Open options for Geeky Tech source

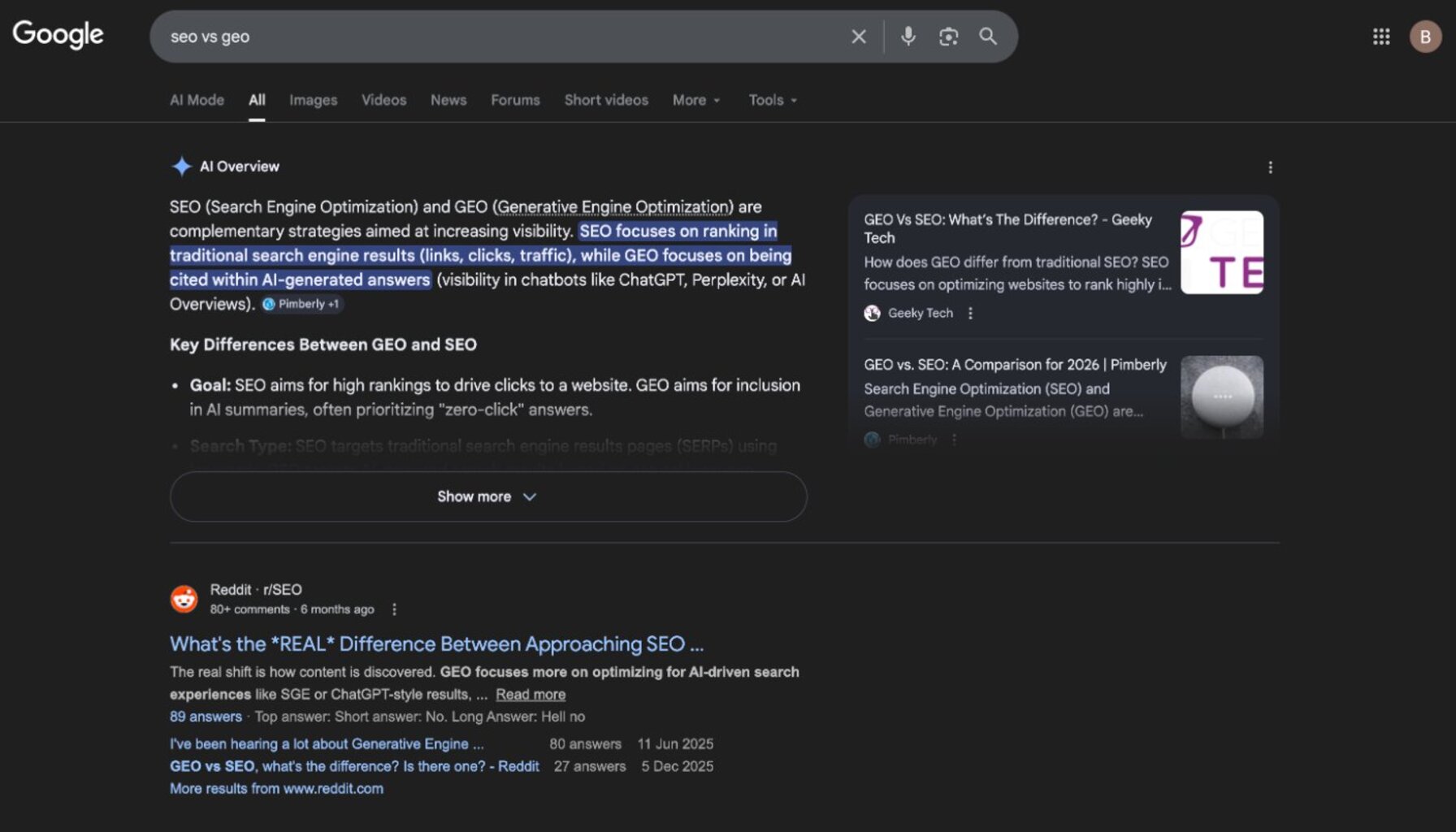(970, 314)
